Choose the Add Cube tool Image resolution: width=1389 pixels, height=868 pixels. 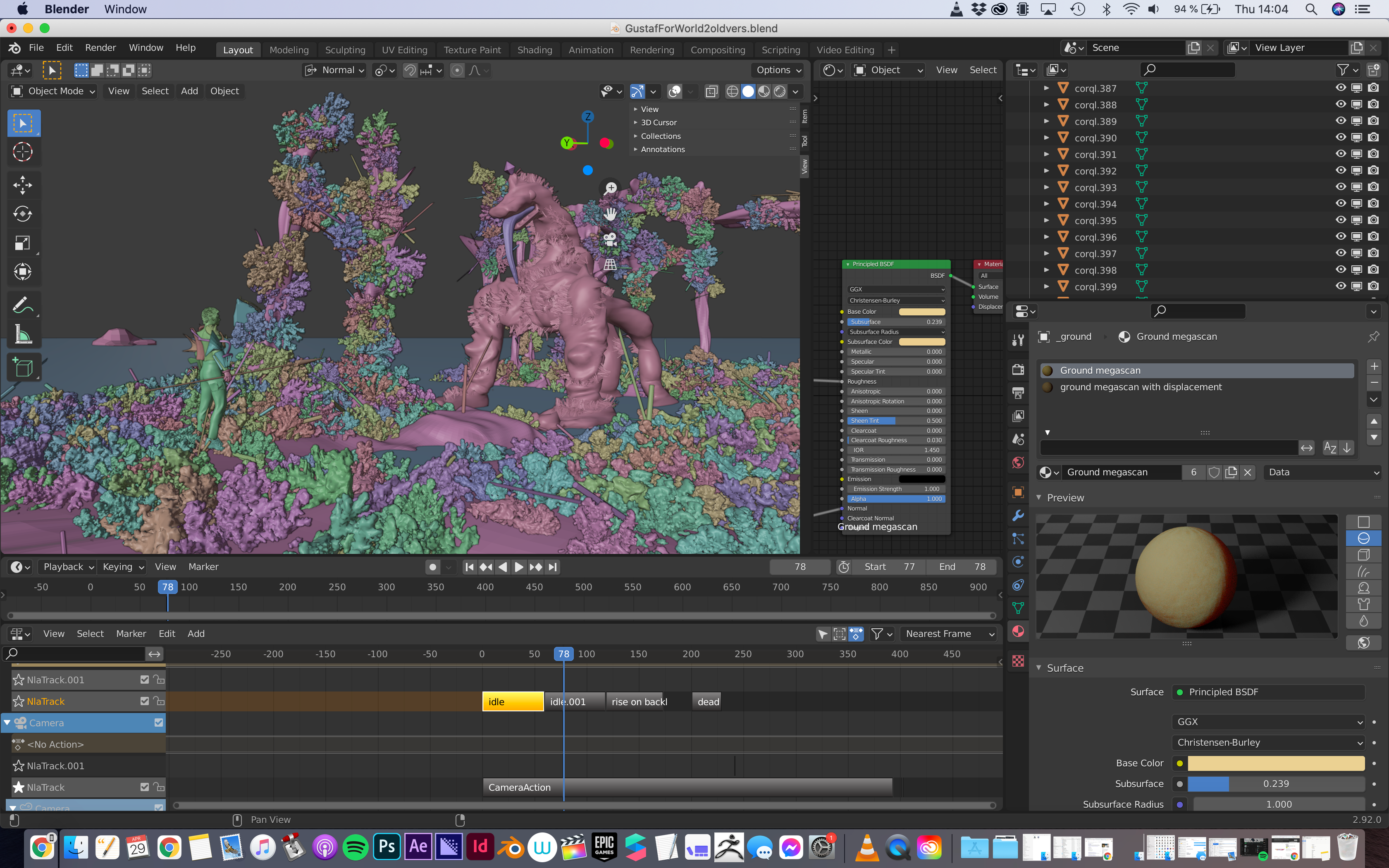click(x=22, y=367)
